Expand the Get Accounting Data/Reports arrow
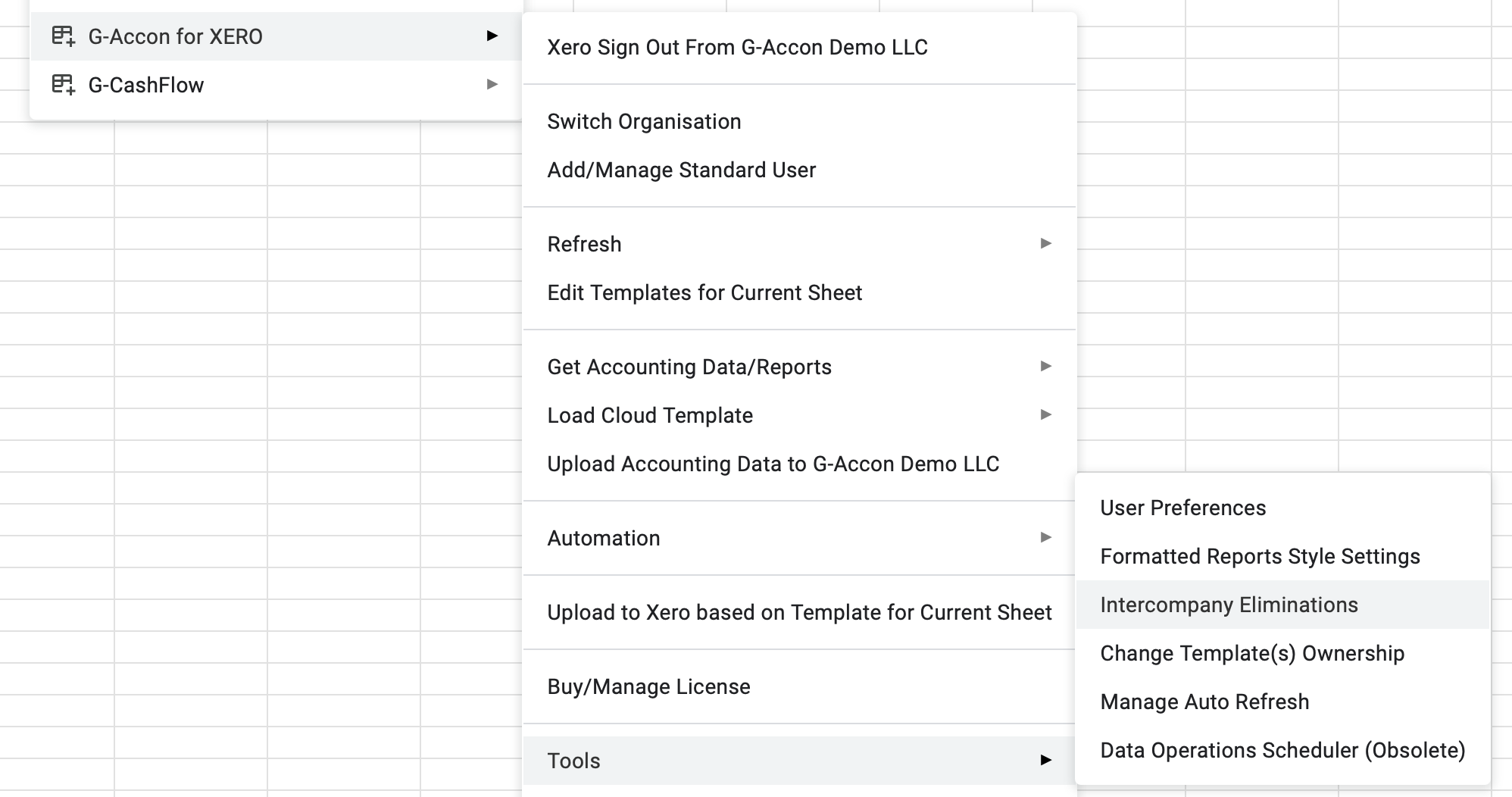1512x797 pixels. pos(1046,366)
